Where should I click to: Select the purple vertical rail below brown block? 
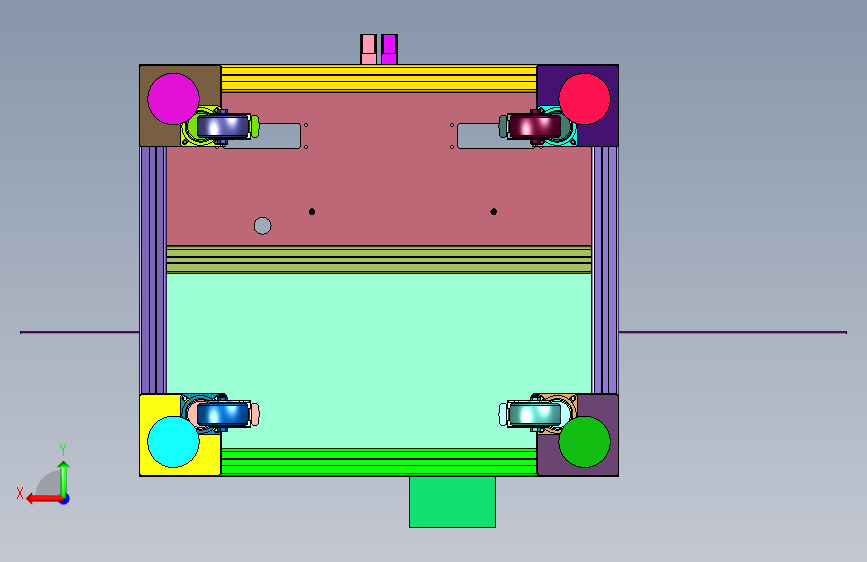click(x=153, y=270)
